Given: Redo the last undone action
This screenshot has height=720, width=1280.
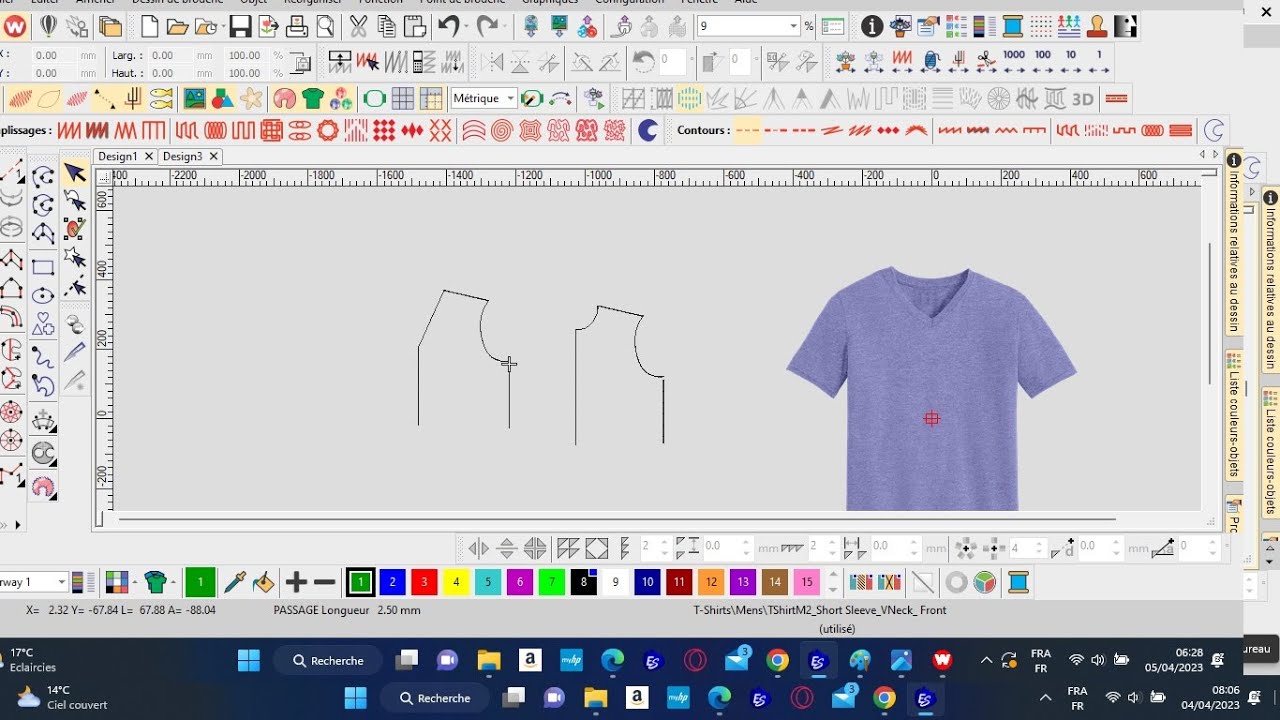Looking at the screenshot, I should [487, 26].
